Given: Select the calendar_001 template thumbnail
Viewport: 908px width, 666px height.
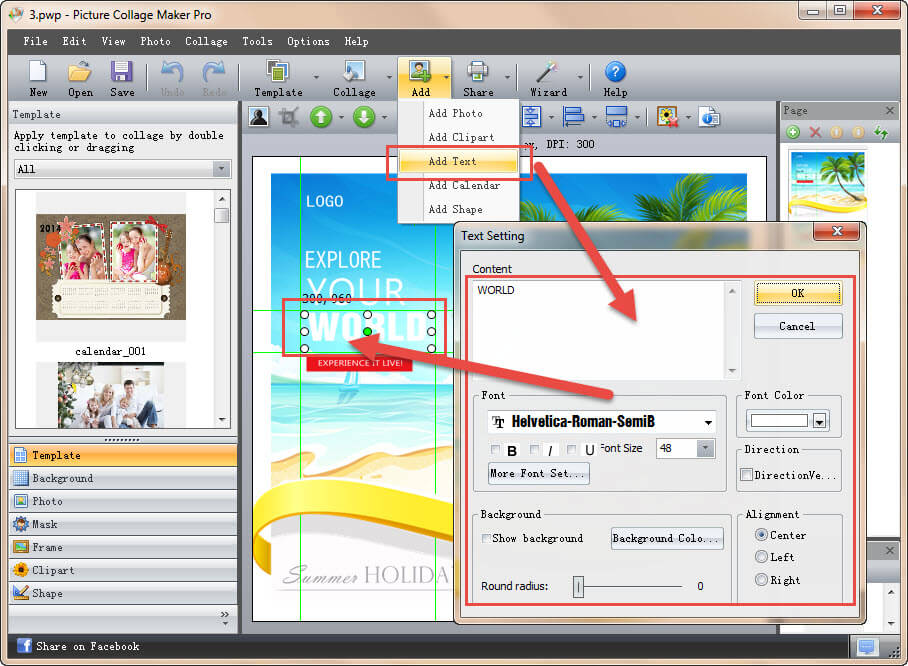Looking at the screenshot, I should click(111, 267).
